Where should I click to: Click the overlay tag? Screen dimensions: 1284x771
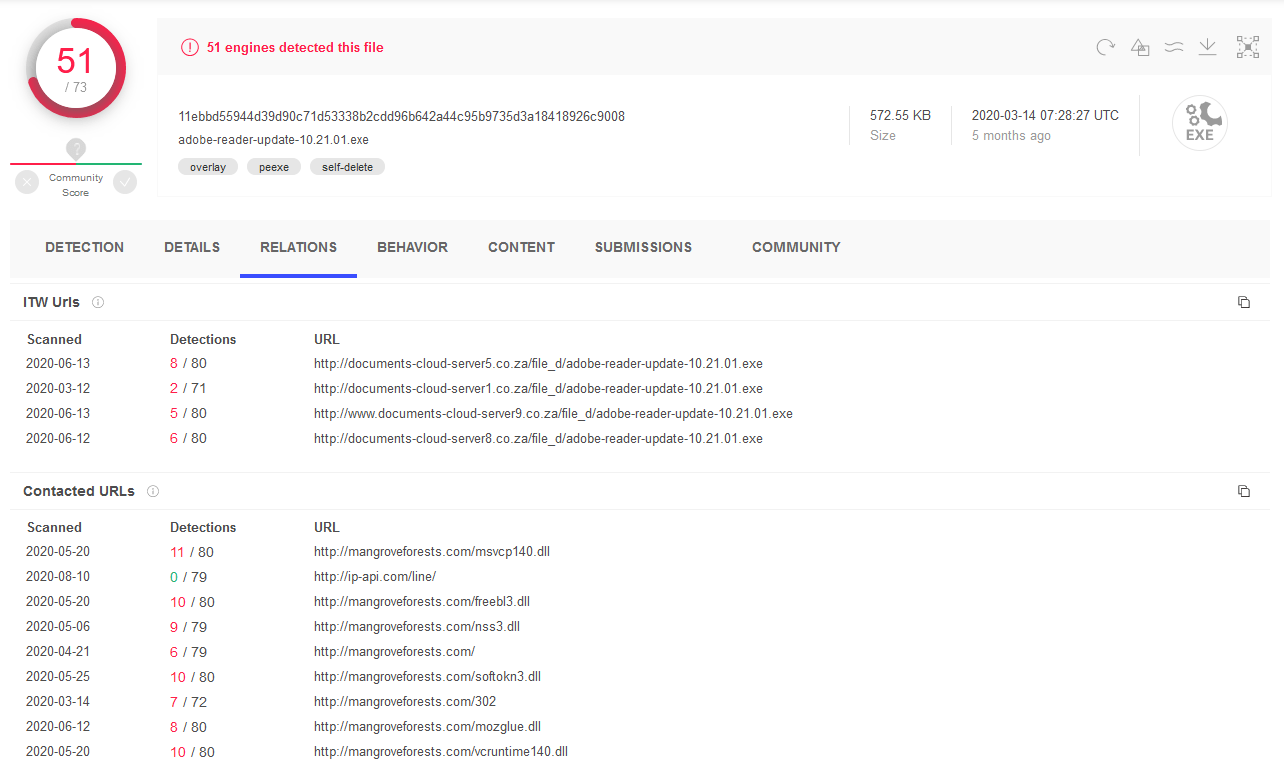[x=208, y=167]
